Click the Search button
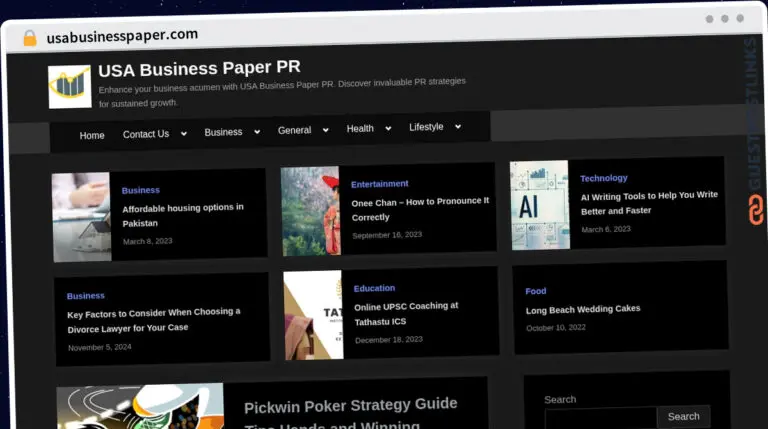This screenshot has width=768, height=429. (x=684, y=416)
